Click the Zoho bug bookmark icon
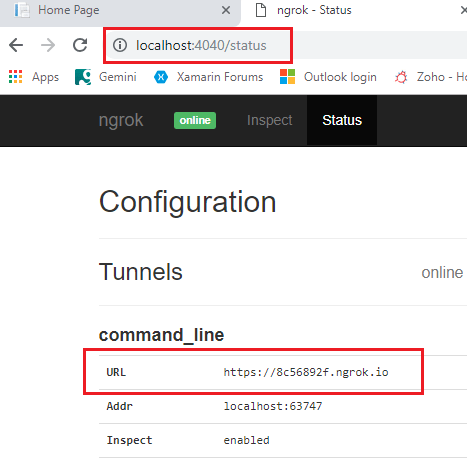The height and width of the screenshot is (463, 467). (401, 77)
